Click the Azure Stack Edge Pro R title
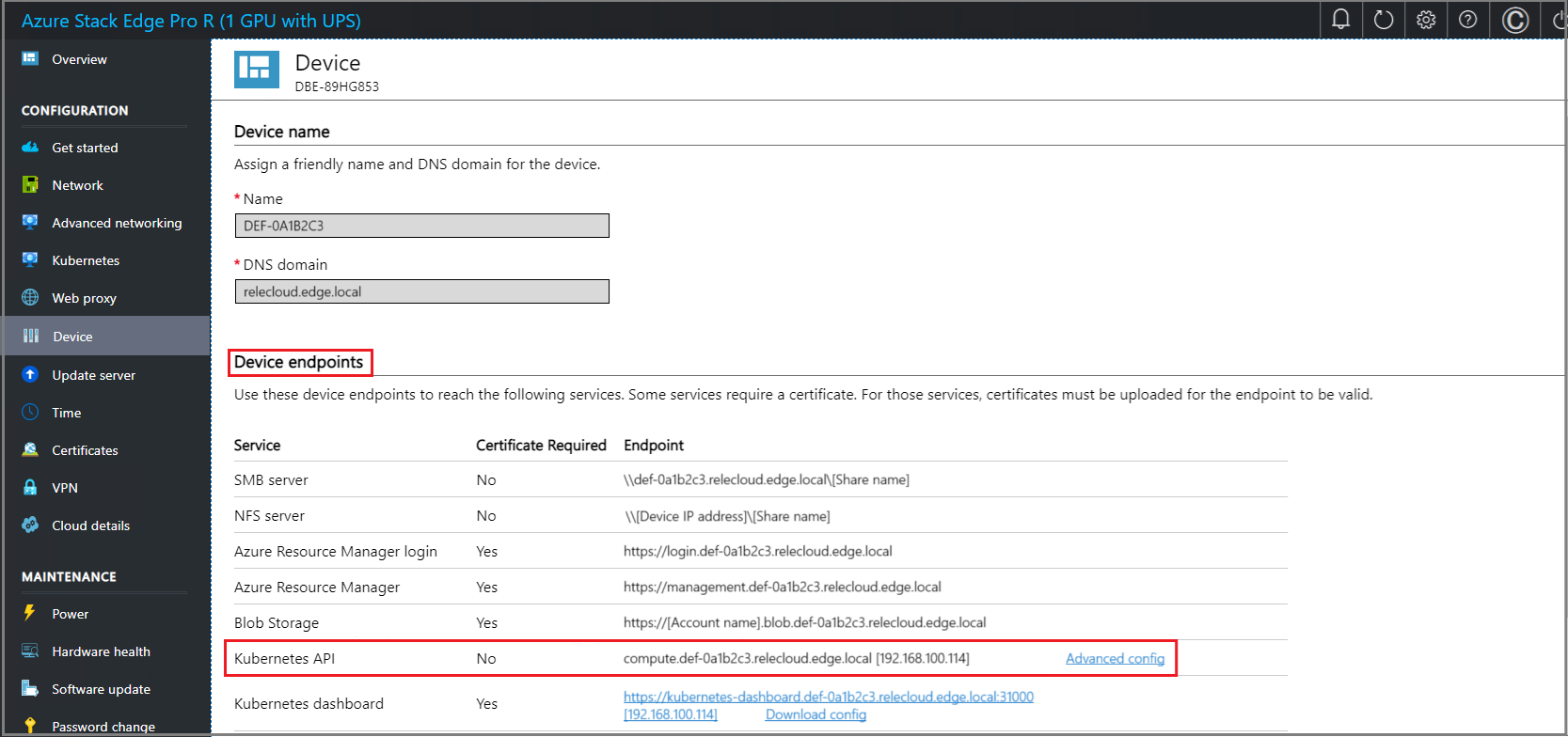 click(191, 20)
